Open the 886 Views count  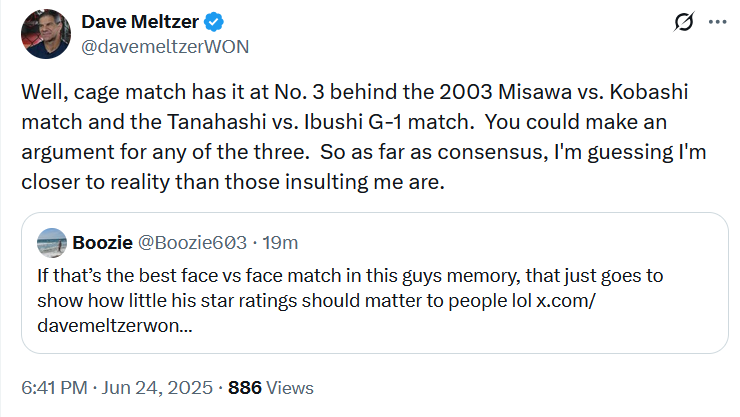245,387
